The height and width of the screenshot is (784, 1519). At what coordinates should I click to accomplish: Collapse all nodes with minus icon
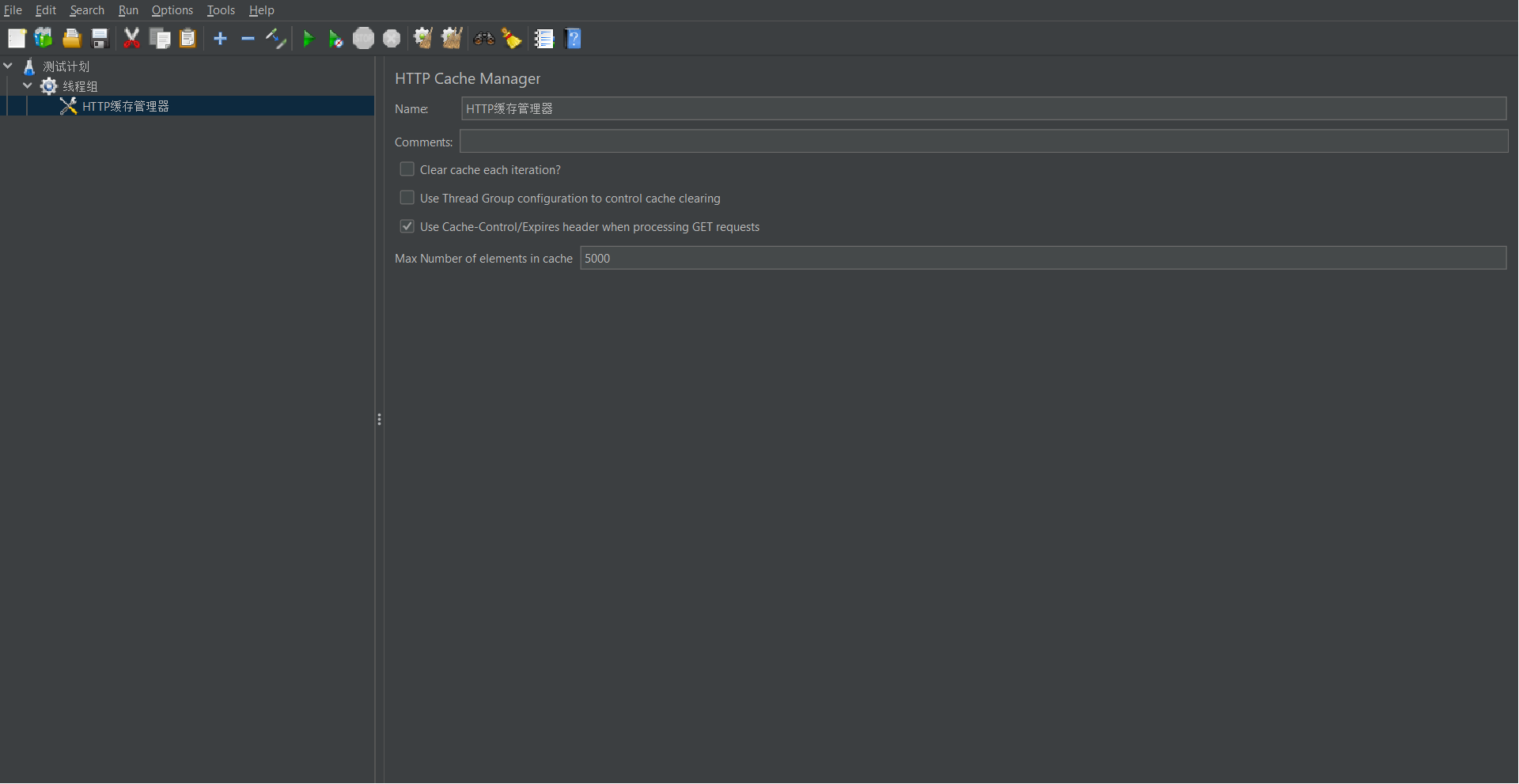tap(248, 38)
